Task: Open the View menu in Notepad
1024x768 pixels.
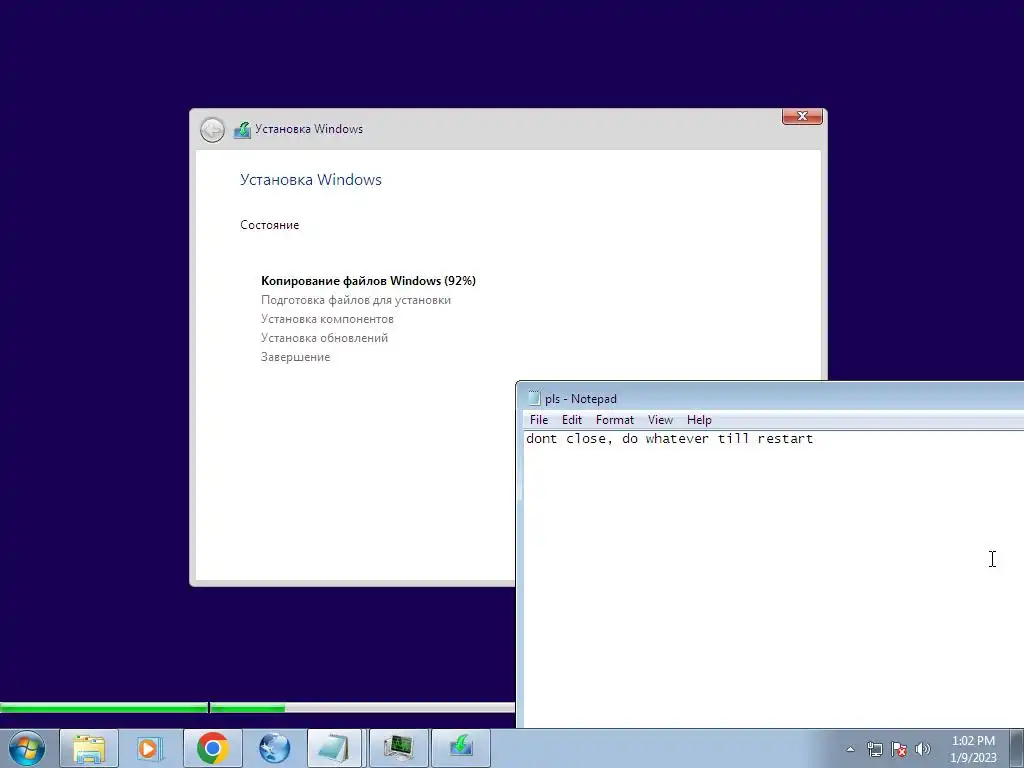Action: [x=660, y=420]
